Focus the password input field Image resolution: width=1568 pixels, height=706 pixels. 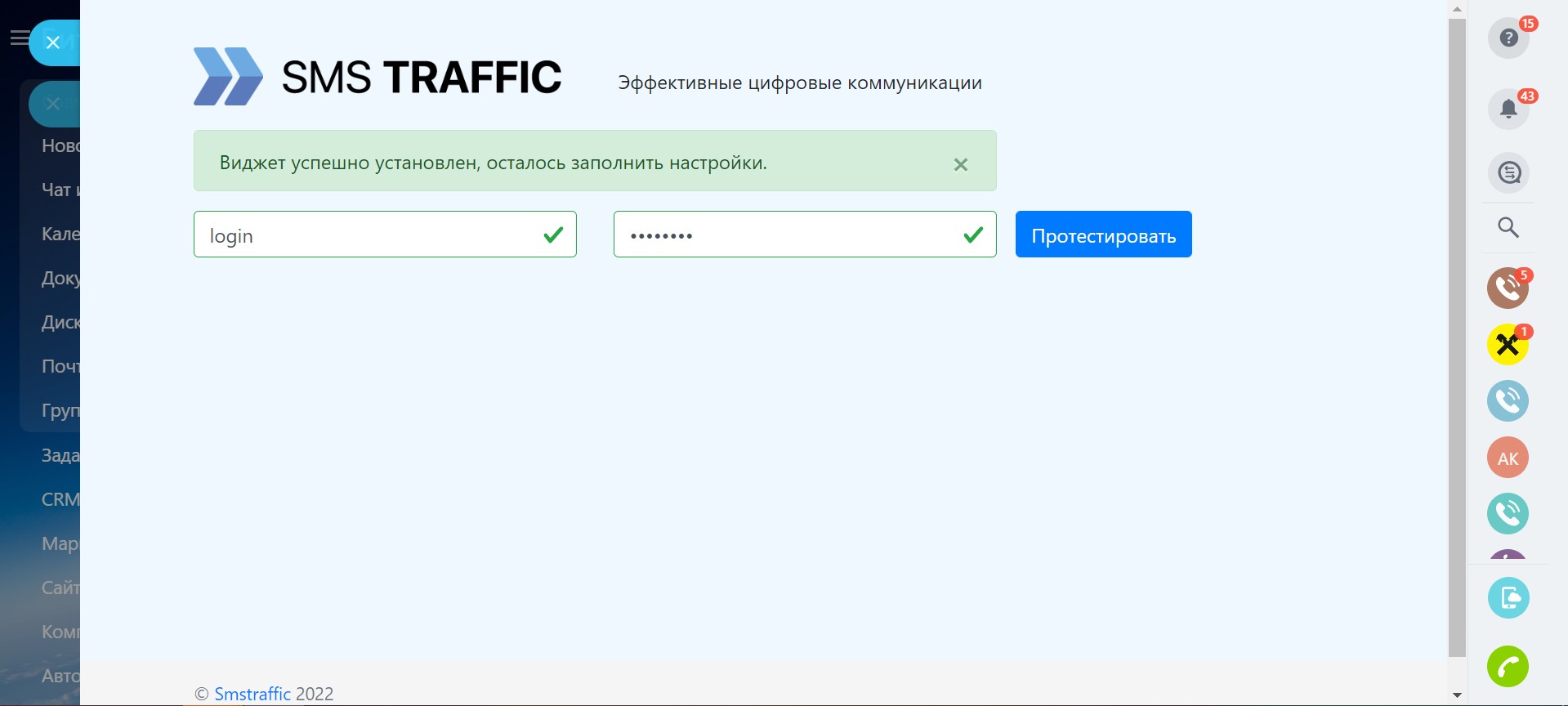[805, 235]
